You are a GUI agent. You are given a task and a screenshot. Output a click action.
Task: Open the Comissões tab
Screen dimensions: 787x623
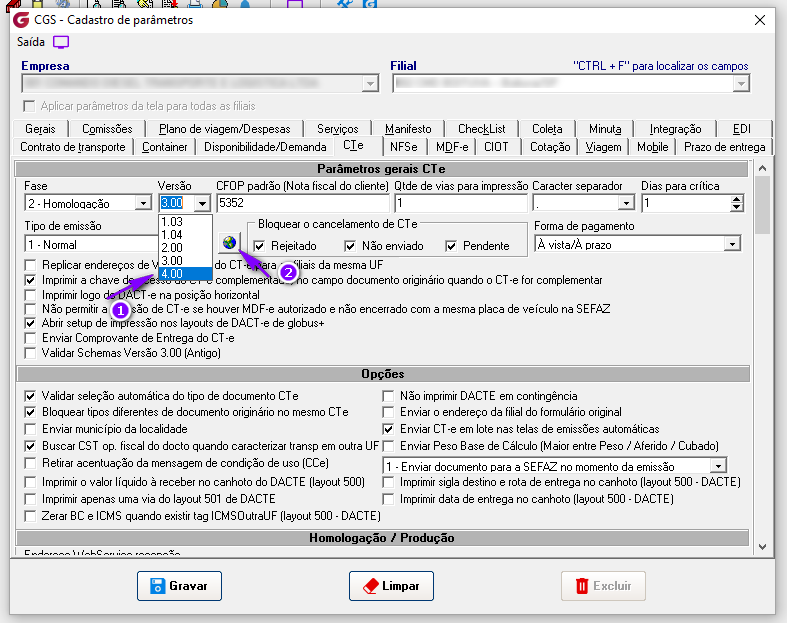tap(107, 129)
